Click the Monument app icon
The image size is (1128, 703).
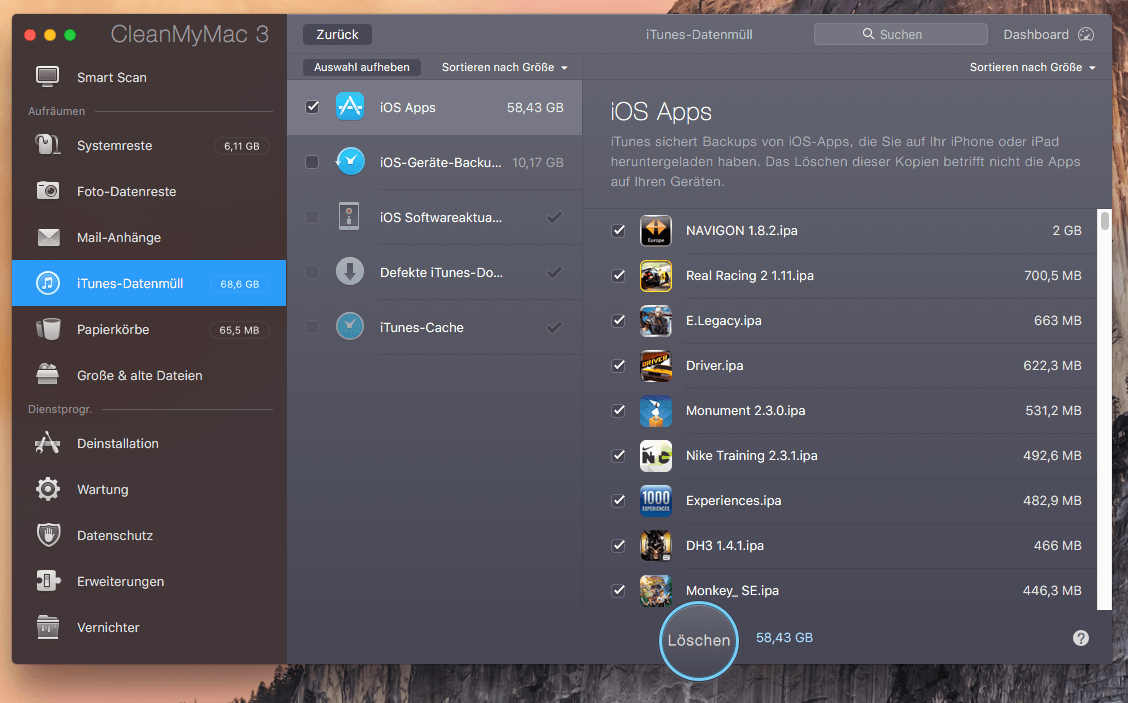[x=655, y=411]
